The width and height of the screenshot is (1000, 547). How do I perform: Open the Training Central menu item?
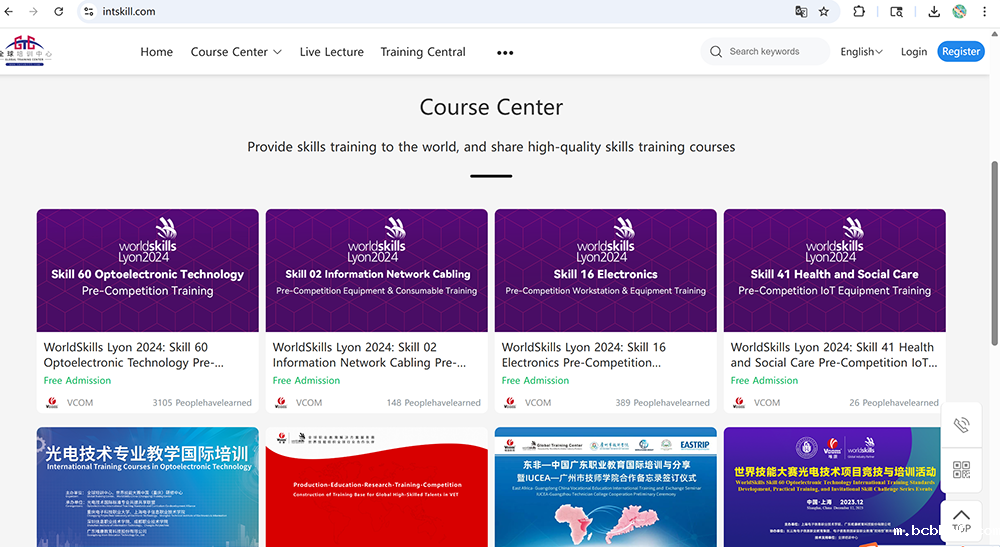pos(423,52)
